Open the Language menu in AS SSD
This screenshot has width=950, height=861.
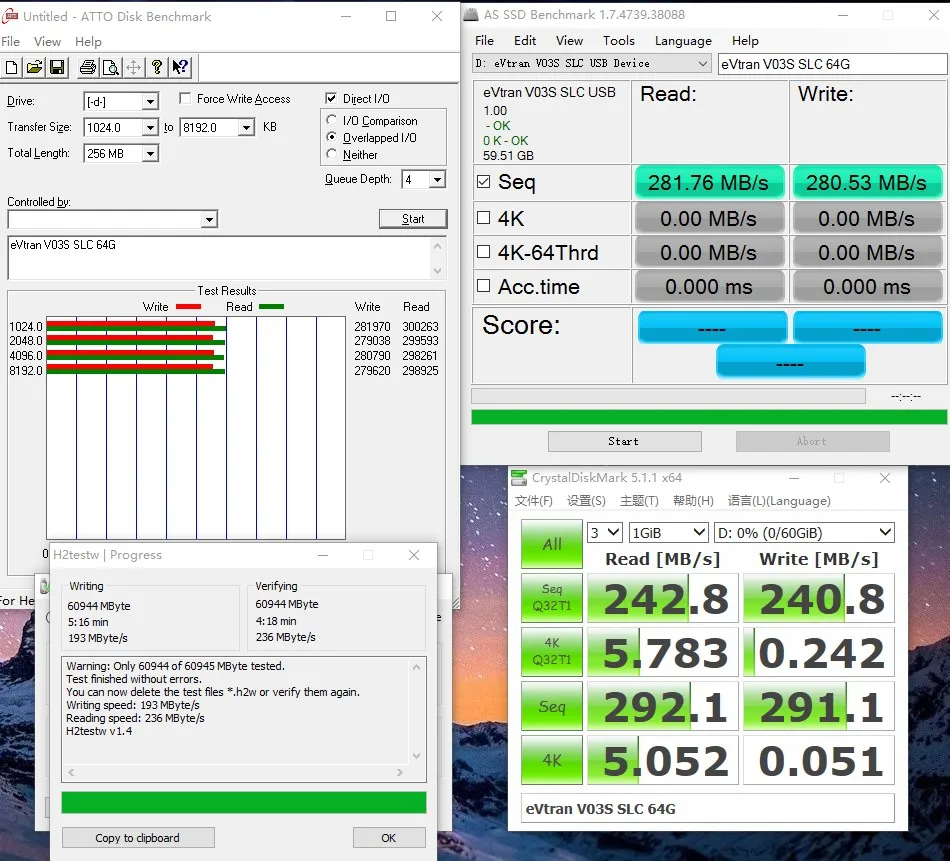(x=683, y=41)
